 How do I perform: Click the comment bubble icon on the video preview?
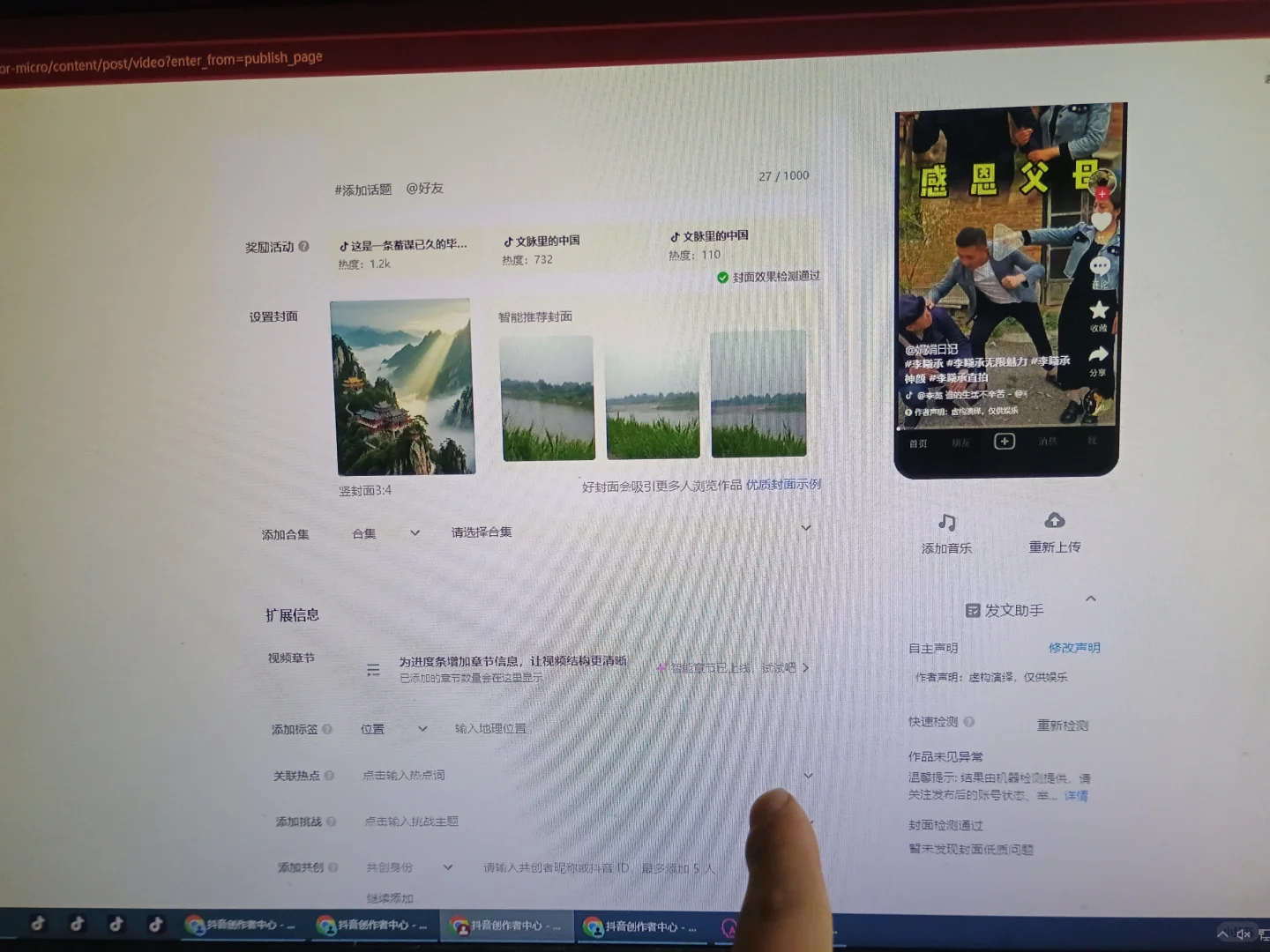[x=1099, y=265]
